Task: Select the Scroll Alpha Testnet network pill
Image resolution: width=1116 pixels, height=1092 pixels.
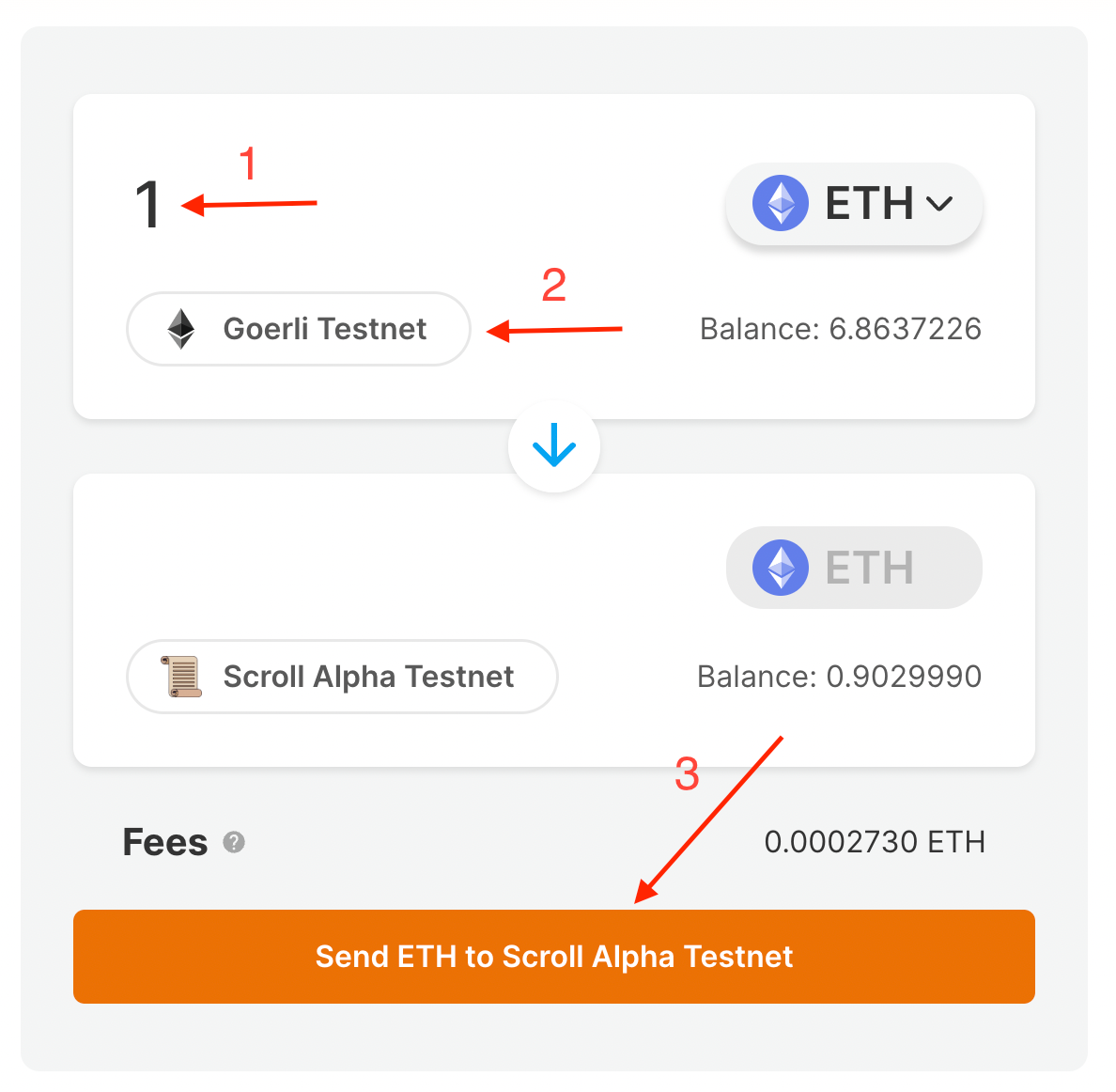Action: (342, 677)
